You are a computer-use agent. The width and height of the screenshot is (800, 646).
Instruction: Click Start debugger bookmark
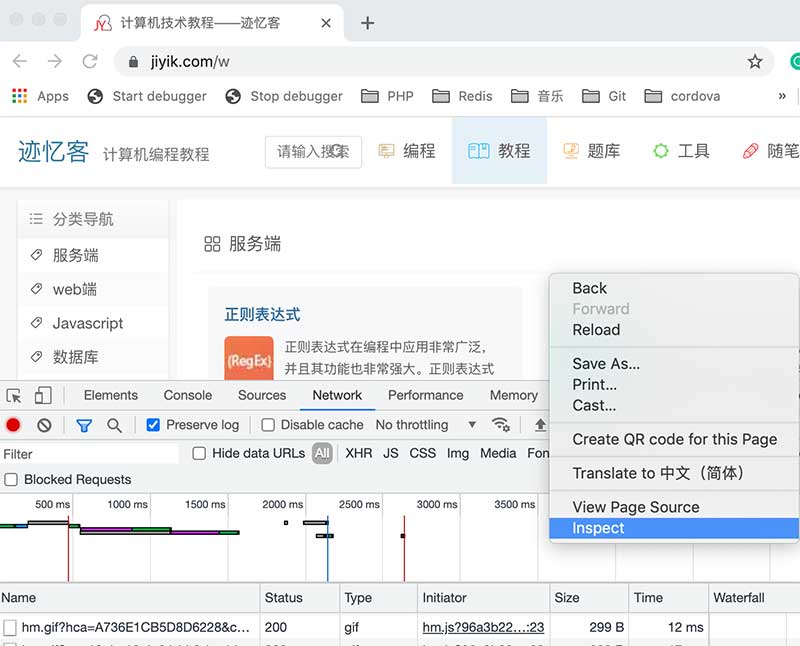(x=147, y=96)
